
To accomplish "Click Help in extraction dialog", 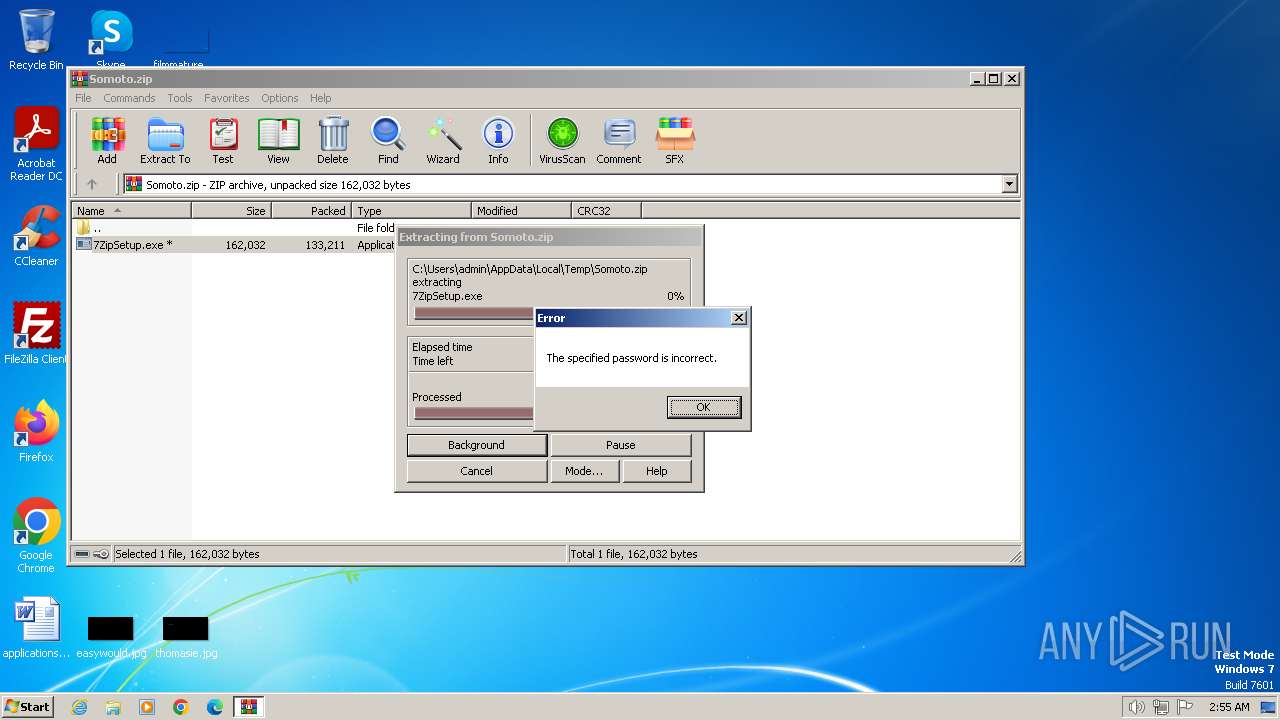I will point(657,471).
